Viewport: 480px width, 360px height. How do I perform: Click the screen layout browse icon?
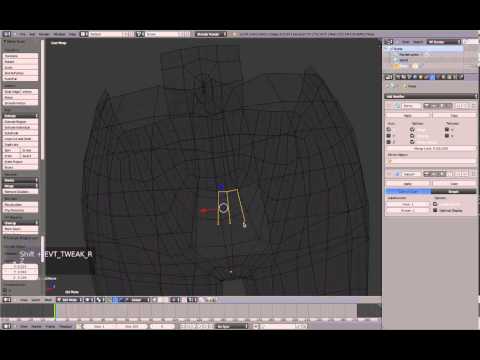tap(84, 34)
